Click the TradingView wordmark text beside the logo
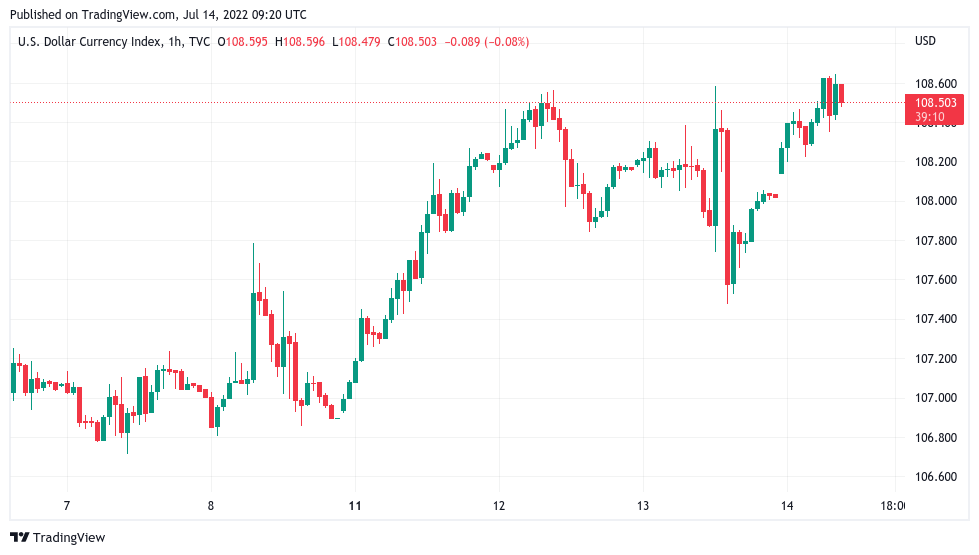This screenshot has width=979, height=555. click(x=69, y=538)
